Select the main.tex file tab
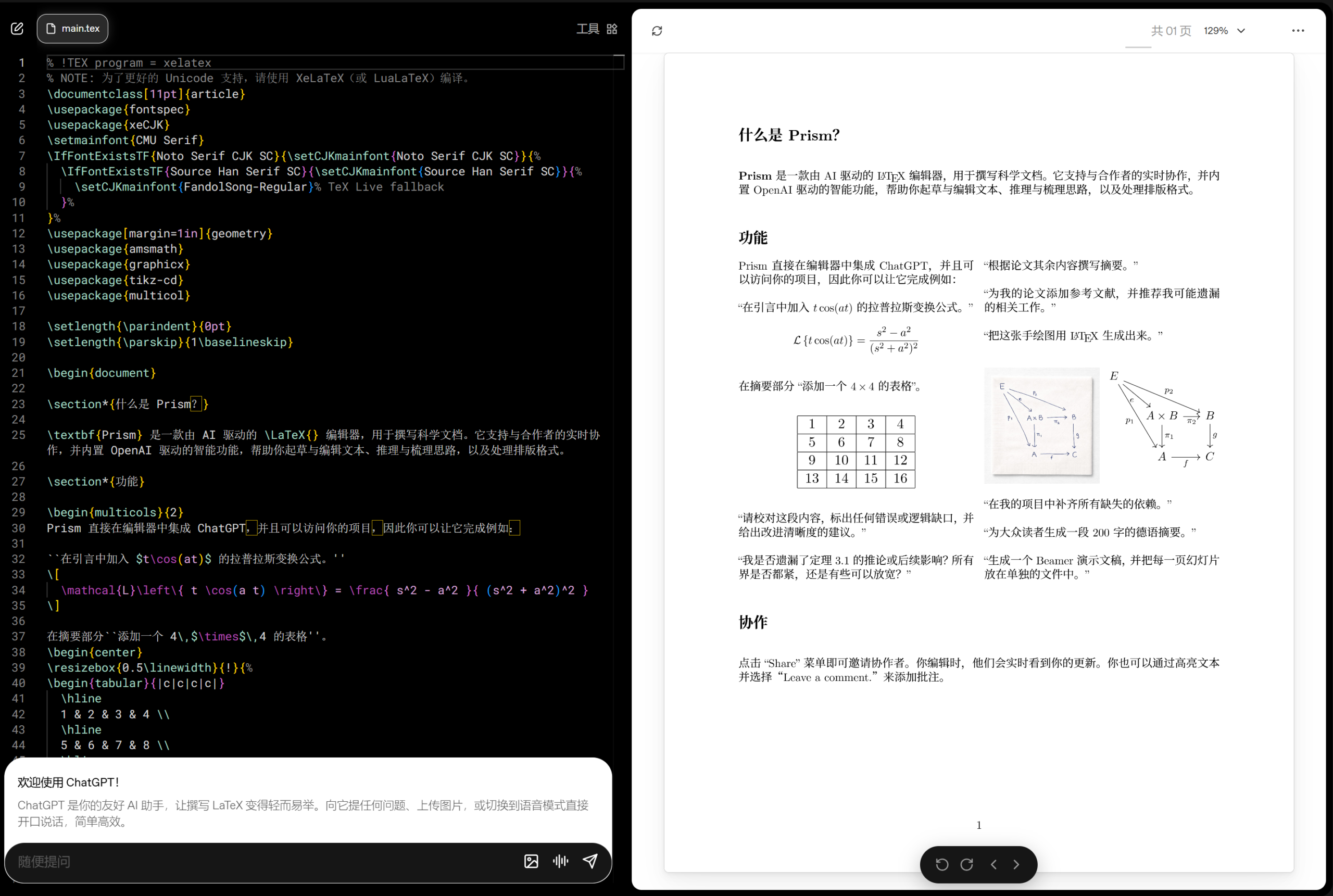Screen dimensions: 1333x896 coord(72,28)
